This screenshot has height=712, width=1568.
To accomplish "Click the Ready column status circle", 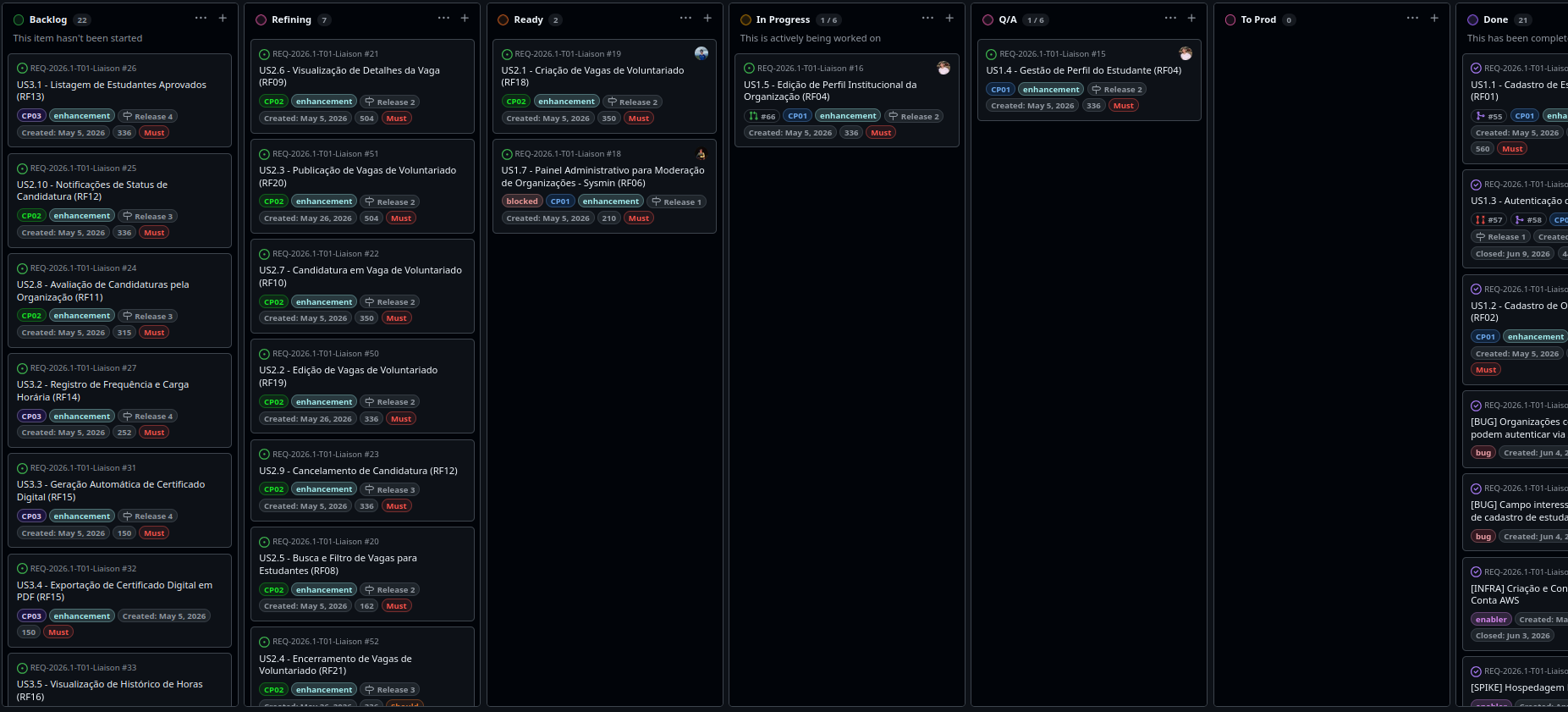I will [503, 19].
